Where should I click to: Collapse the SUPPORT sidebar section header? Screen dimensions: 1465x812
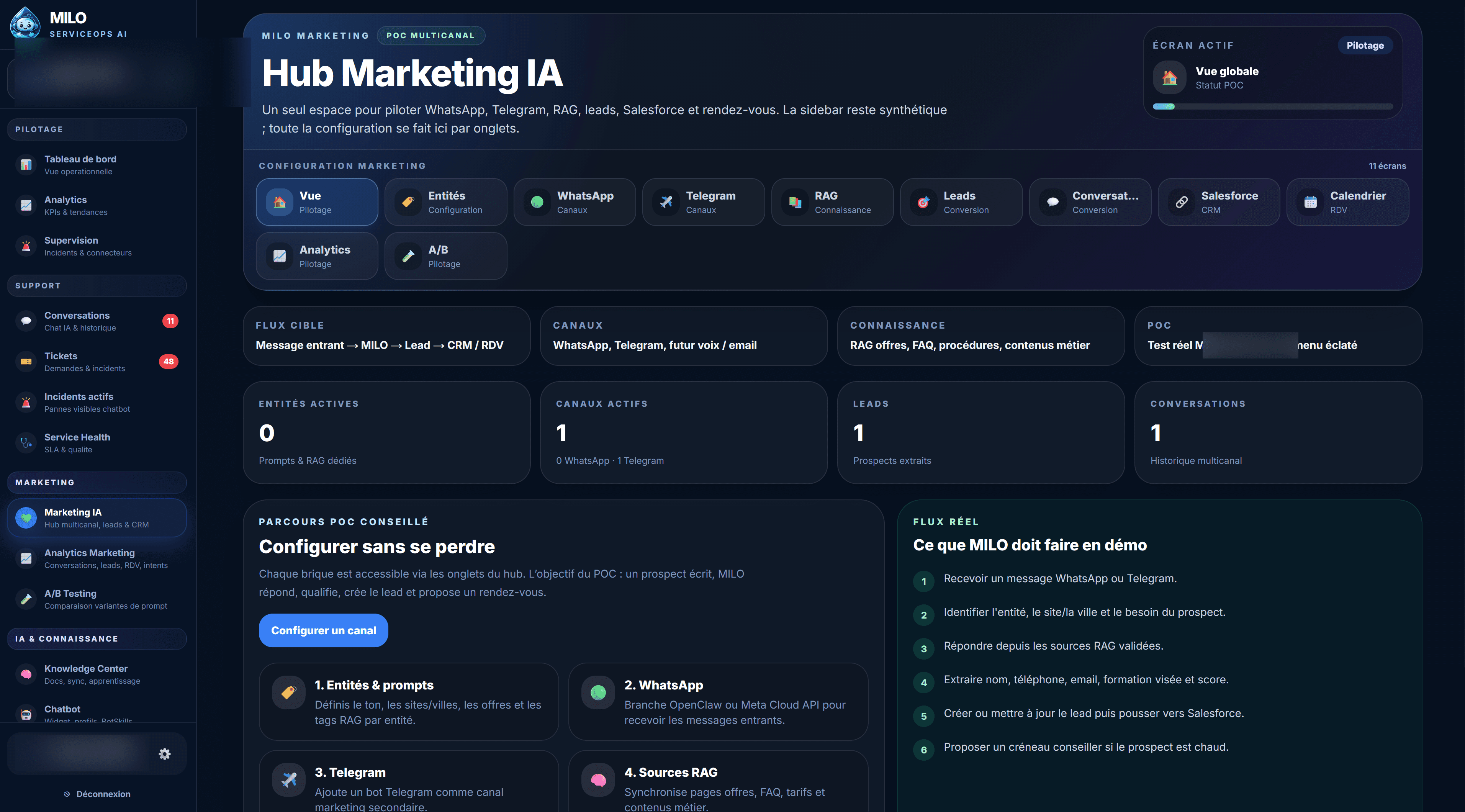97,285
